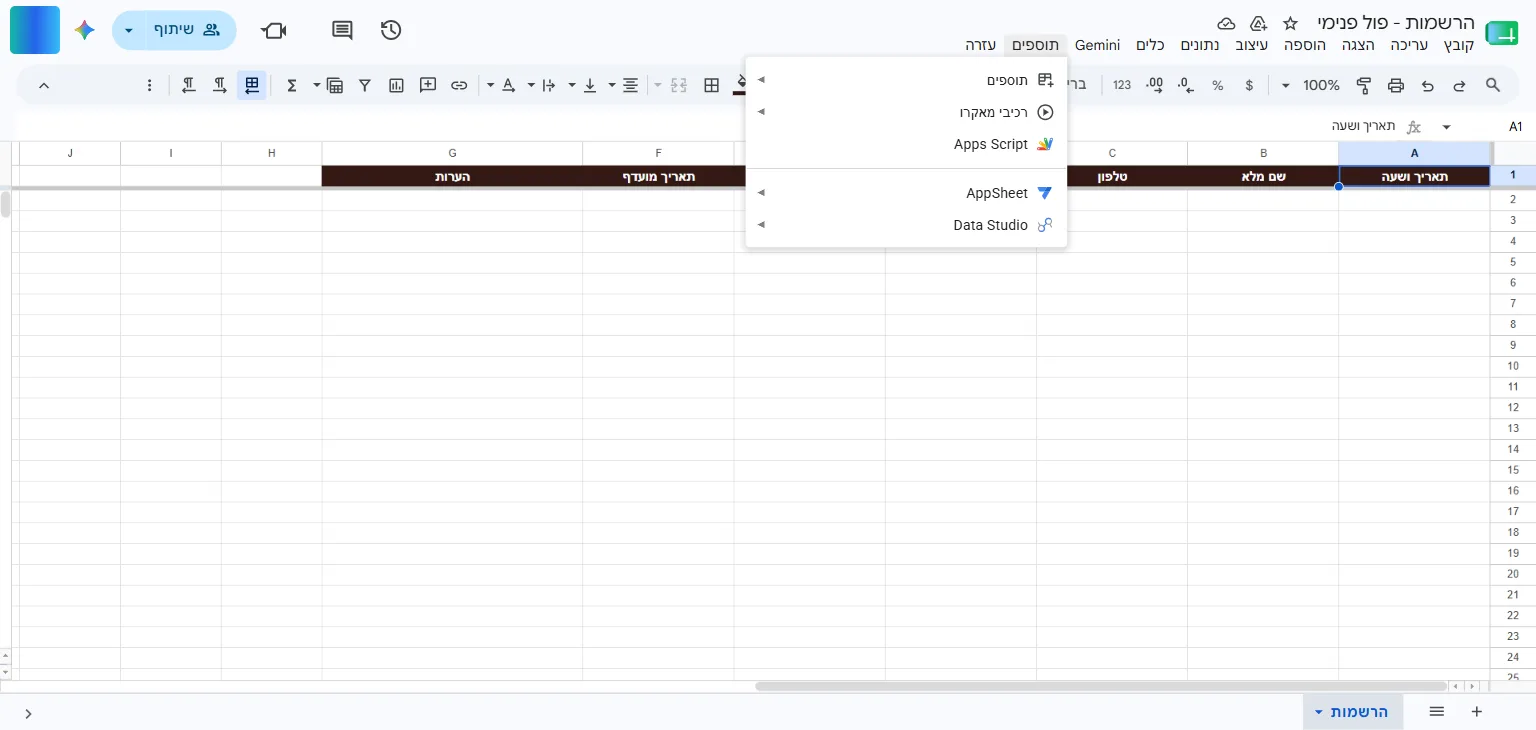Open the Gemini menu
This screenshot has width=1536, height=730.
pyautogui.click(x=1097, y=45)
